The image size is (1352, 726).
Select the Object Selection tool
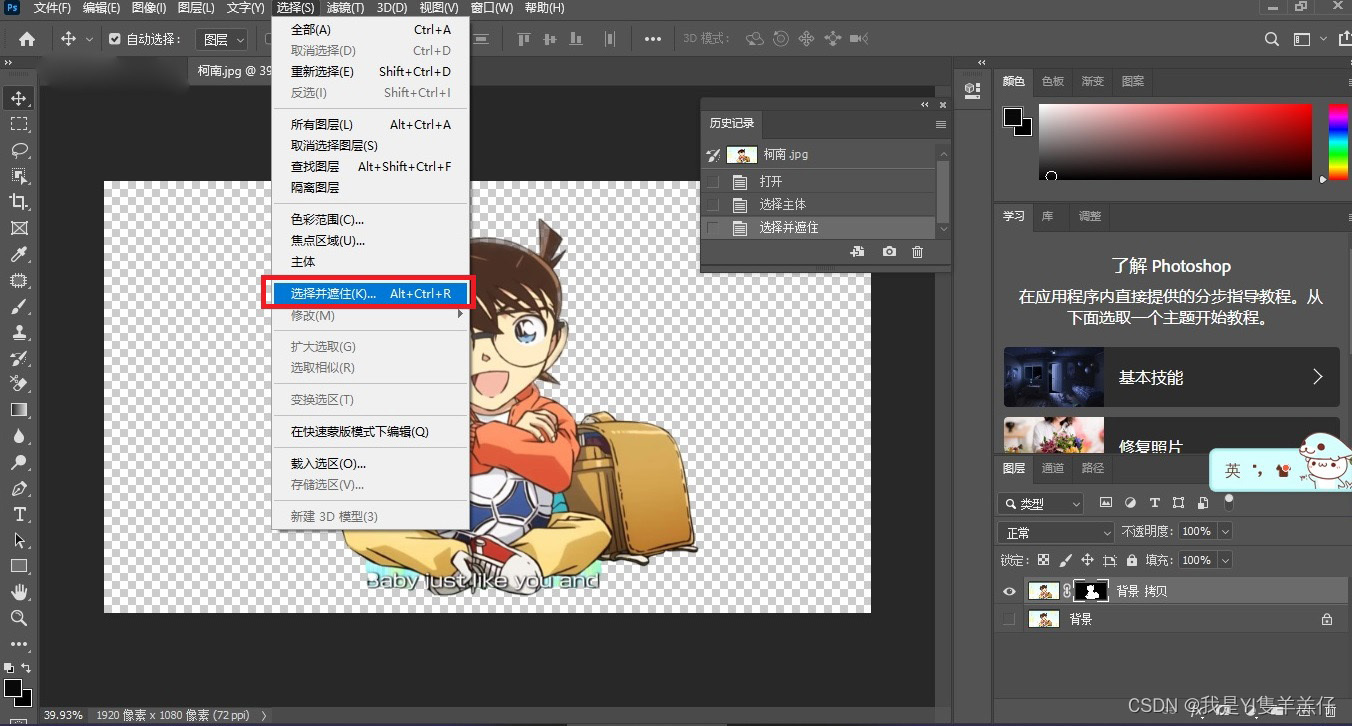(19, 176)
